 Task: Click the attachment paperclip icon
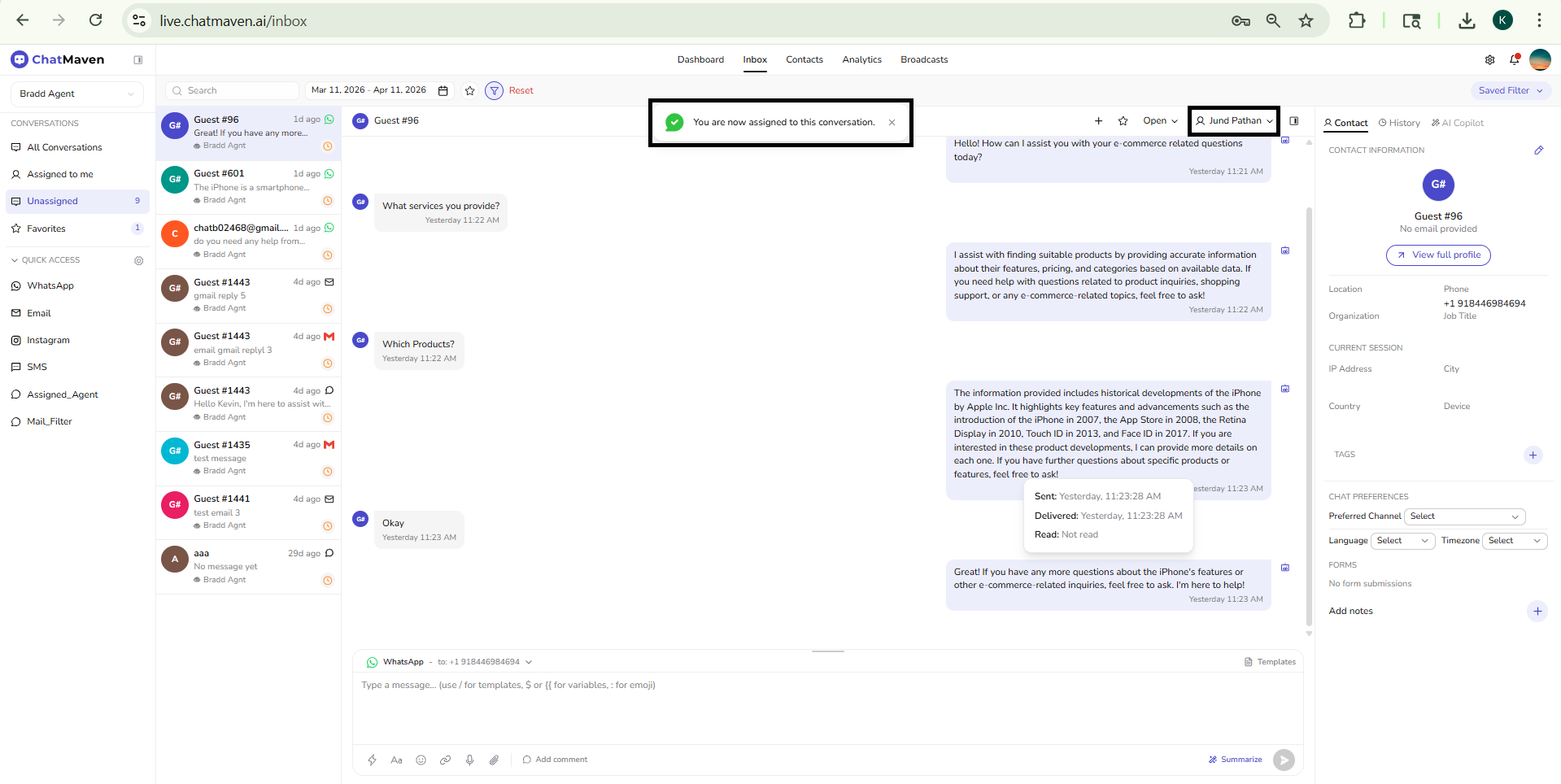pyautogui.click(x=495, y=760)
